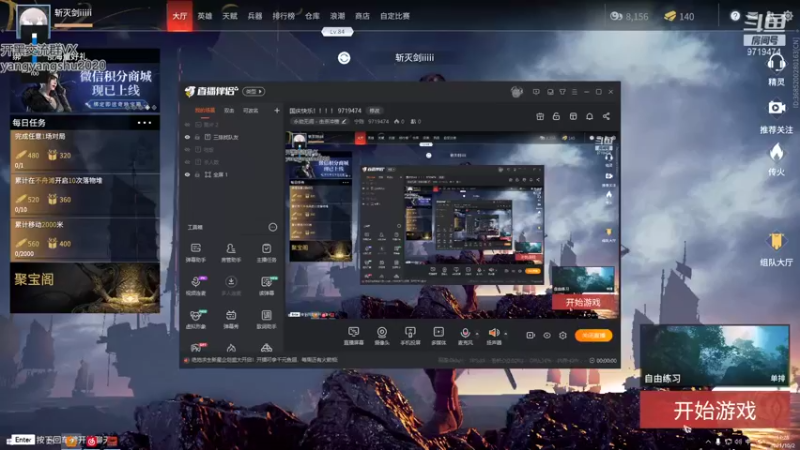Open the gift box icon in room bar
This screenshot has width=800, height=450.
(x=540, y=116)
